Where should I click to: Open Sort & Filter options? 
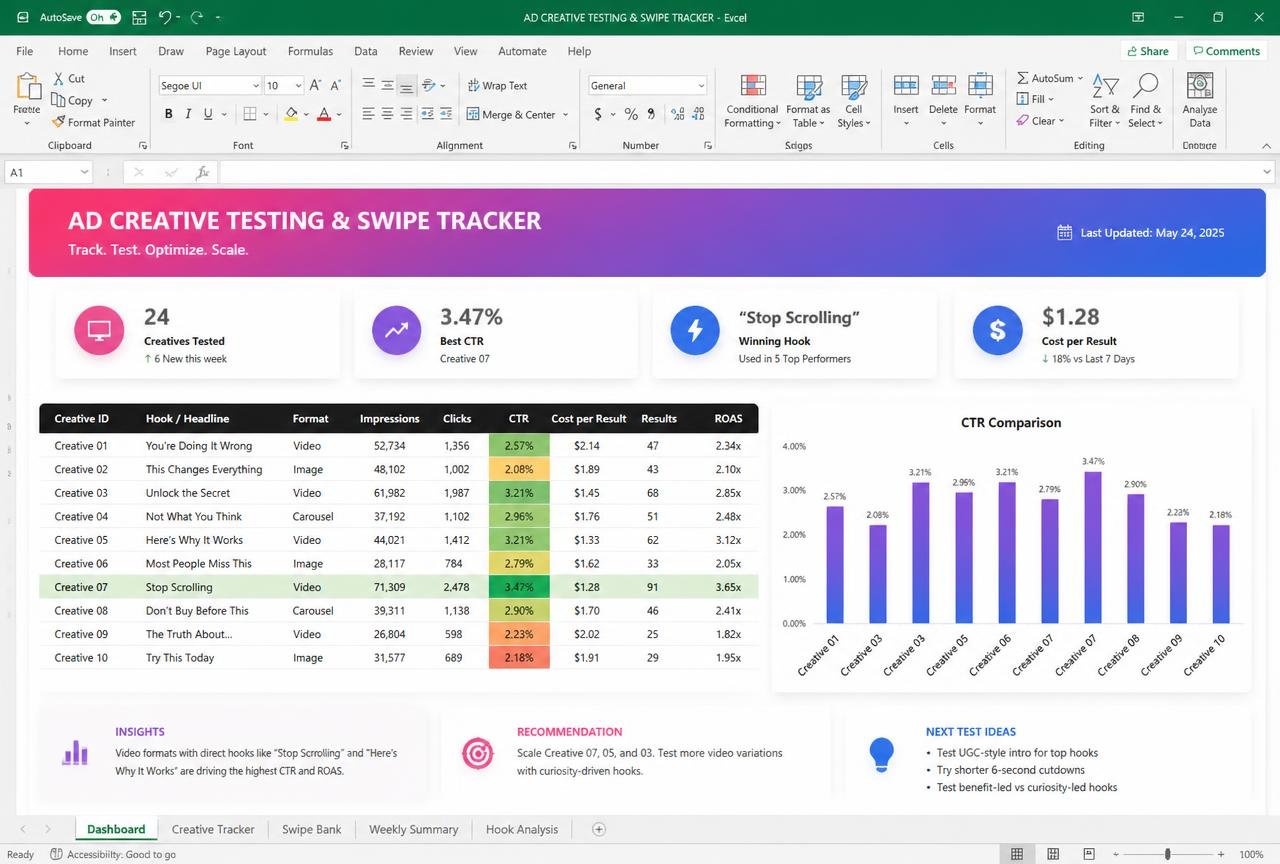pyautogui.click(x=1105, y=101)
